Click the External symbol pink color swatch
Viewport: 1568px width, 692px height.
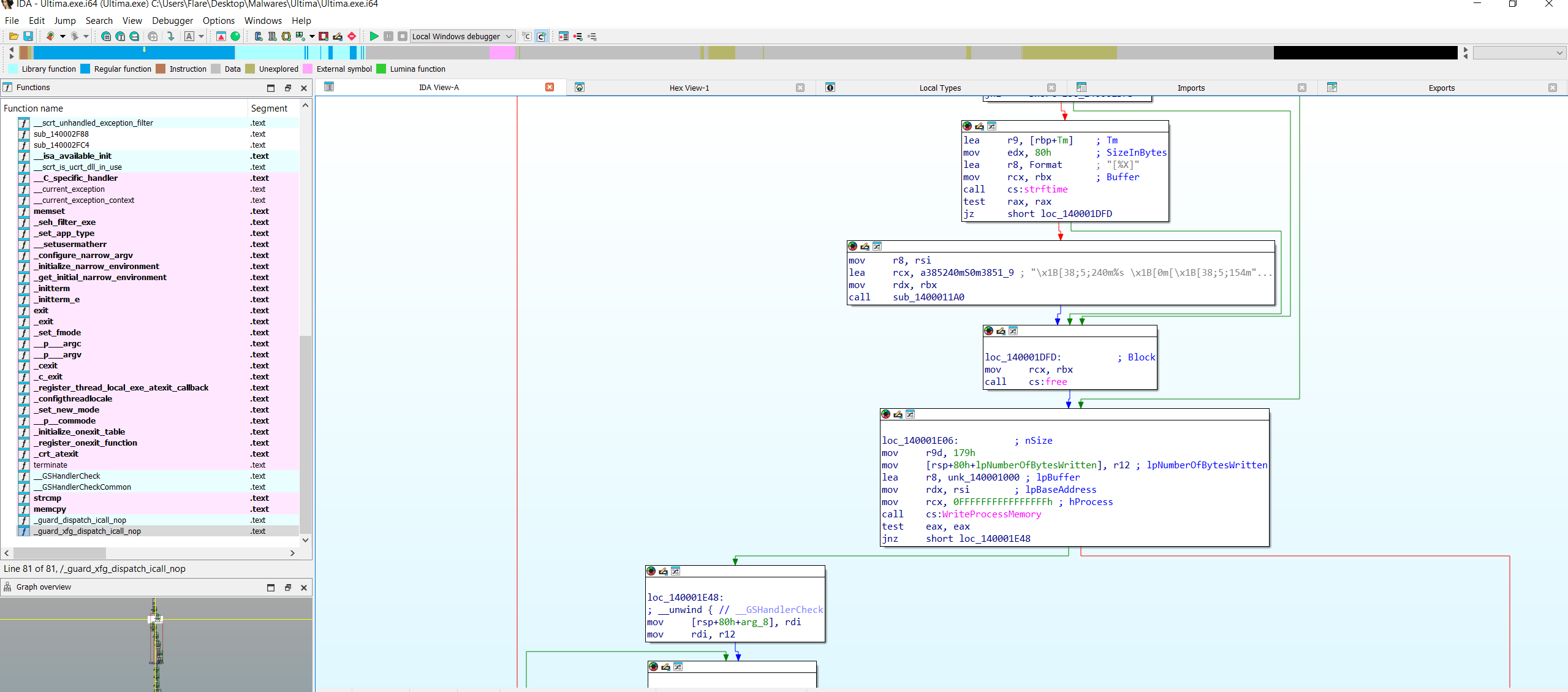pyautogui.click(x=308, y=69)
